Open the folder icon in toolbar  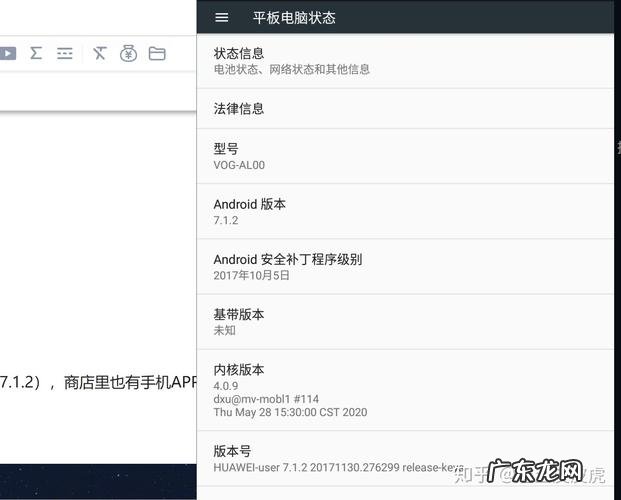(x=157, y=54)
